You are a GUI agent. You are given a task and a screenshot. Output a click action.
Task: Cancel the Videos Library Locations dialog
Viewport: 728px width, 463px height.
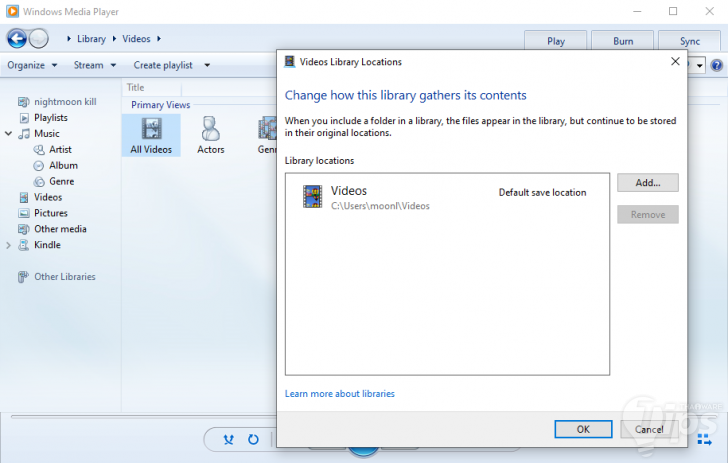tap(649, 429)
